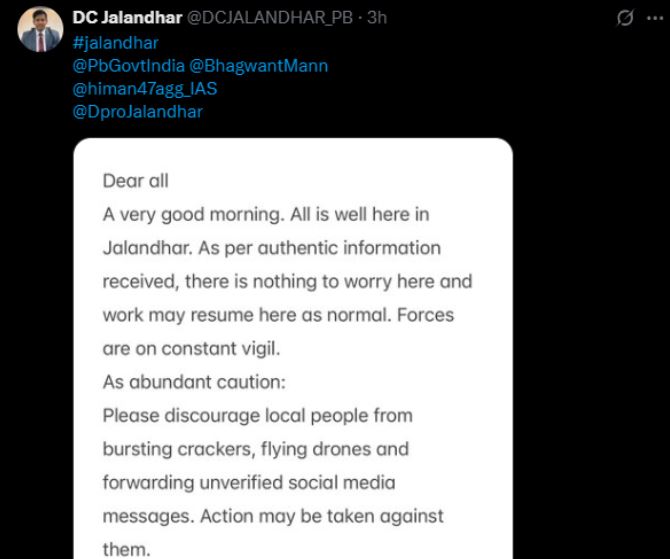Screen dimensions: 670x559
Task: Open the @DproJalandhar mention
Action: click(138, 112)
